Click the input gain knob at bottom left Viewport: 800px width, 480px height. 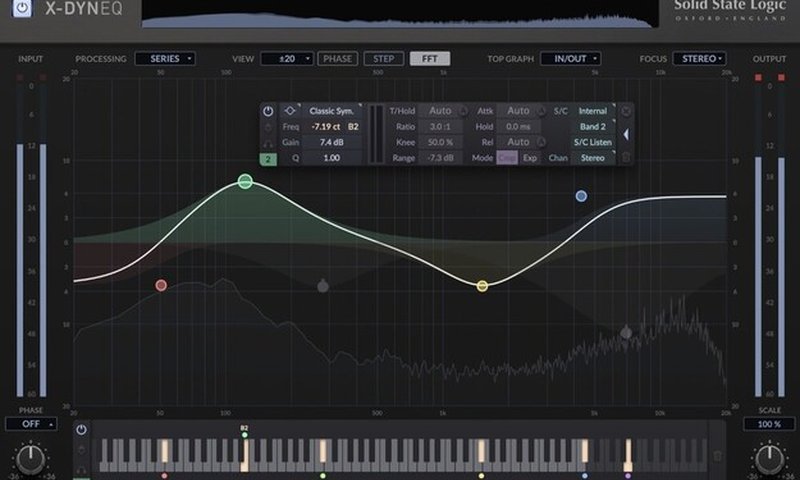click(x=32, y=458)
